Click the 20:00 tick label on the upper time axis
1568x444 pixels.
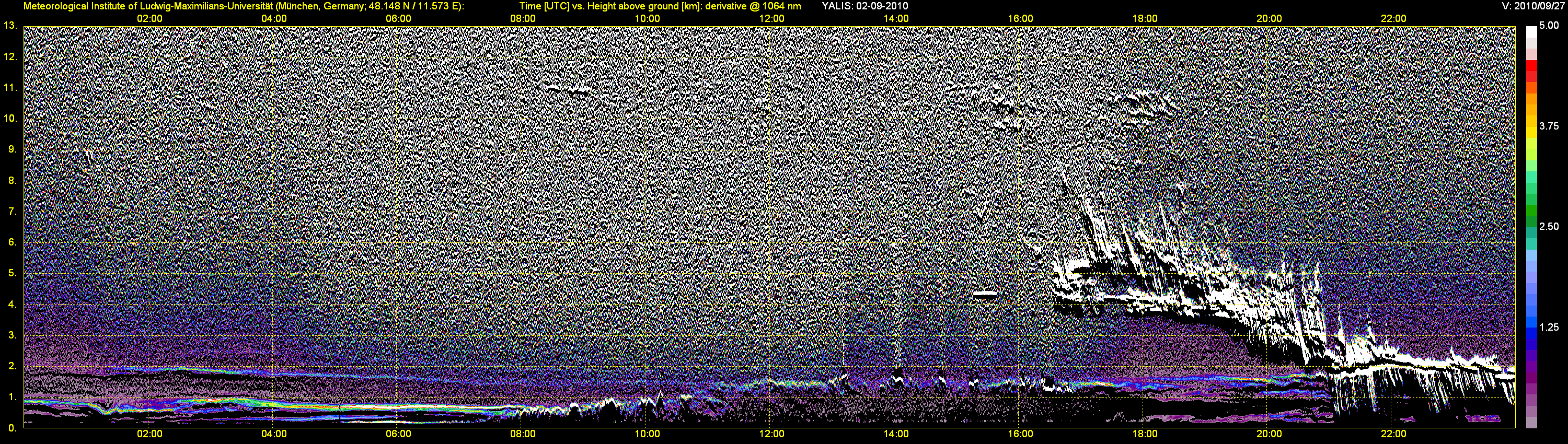(x=1269, y=19)
